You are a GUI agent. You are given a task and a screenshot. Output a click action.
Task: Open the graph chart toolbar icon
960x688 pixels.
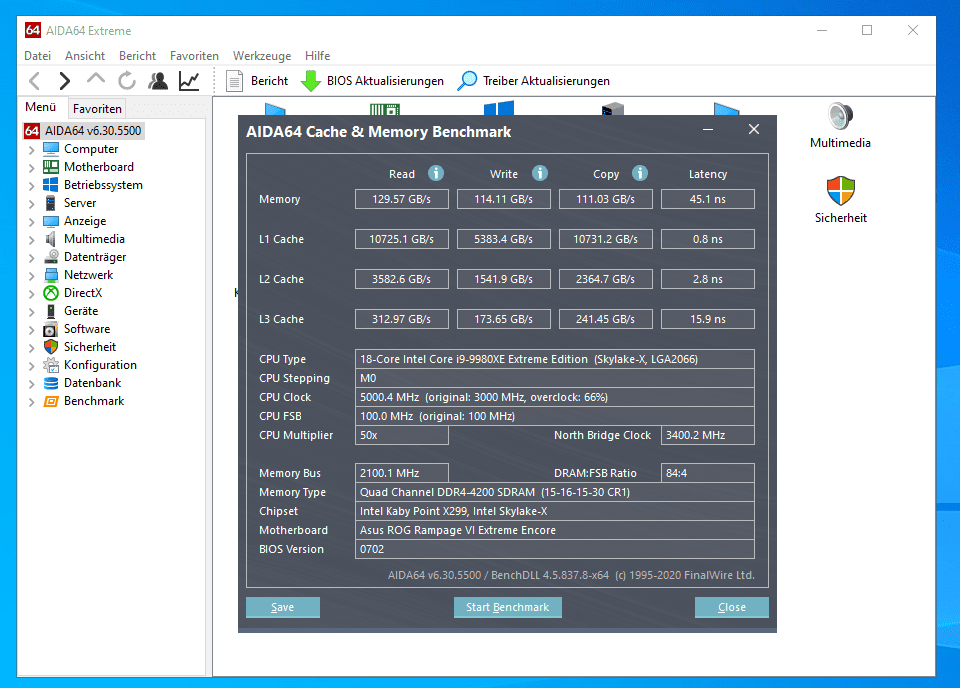coord(189,81)
